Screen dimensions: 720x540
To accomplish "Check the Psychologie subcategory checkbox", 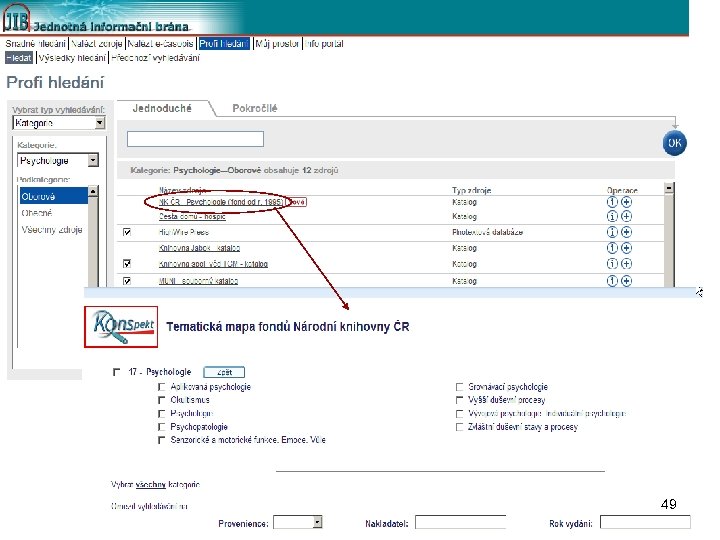I will click(x=161, y=414).
